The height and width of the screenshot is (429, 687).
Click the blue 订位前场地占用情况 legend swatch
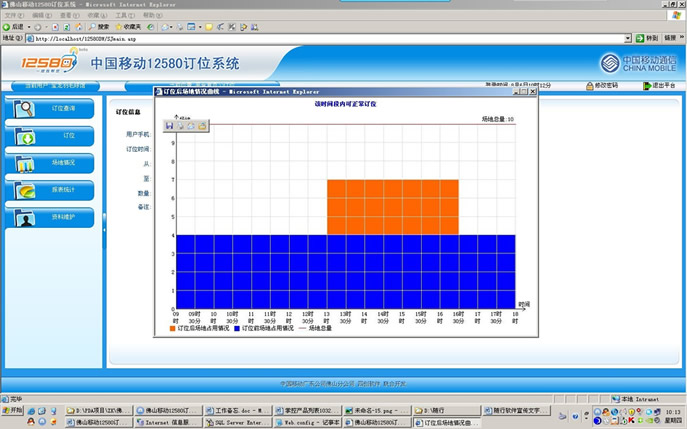pos(237,328)
